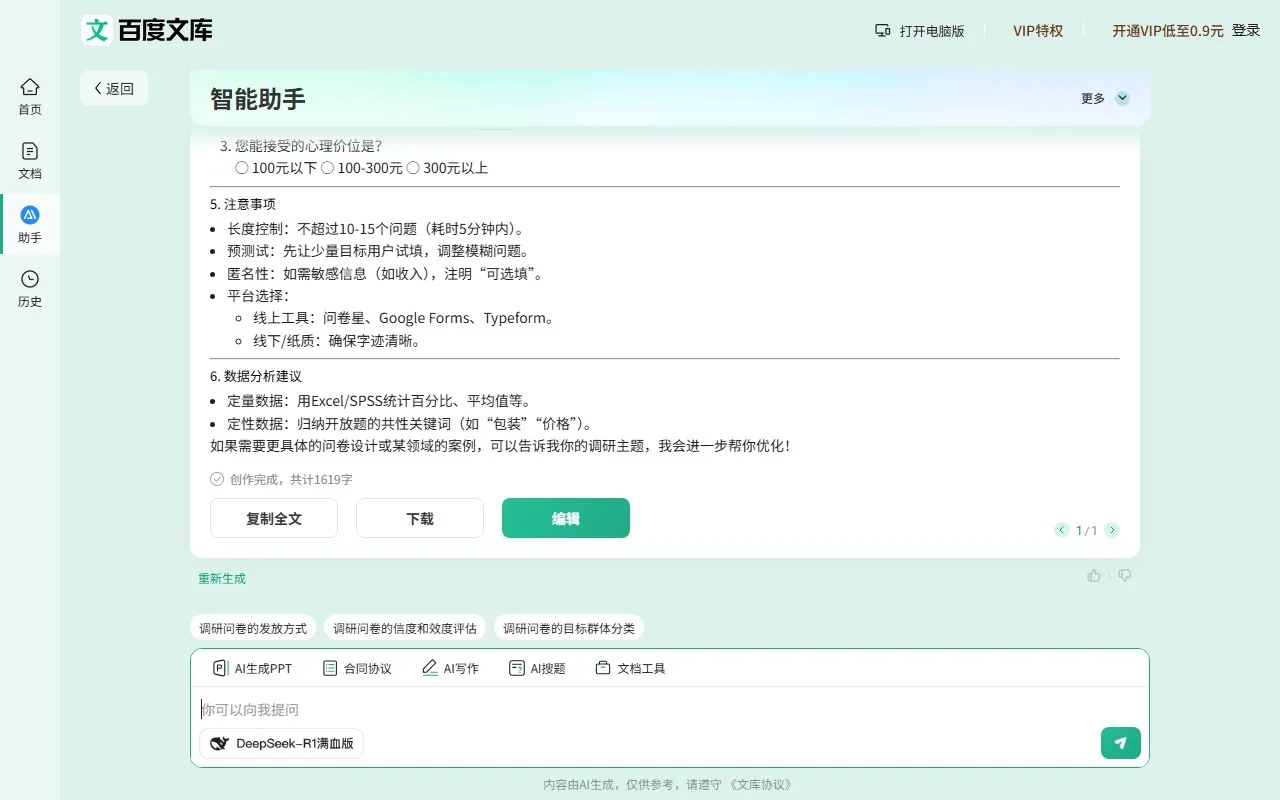Click the thumbs down icon
This screenshot has width=1280, height=800.
point(1125,576)
